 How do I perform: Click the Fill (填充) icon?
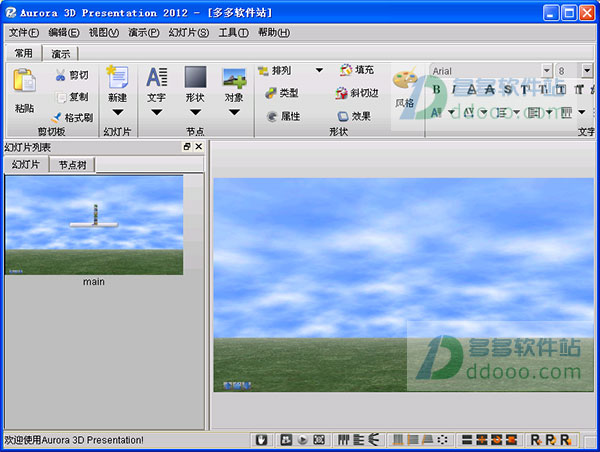click(346, 70)
